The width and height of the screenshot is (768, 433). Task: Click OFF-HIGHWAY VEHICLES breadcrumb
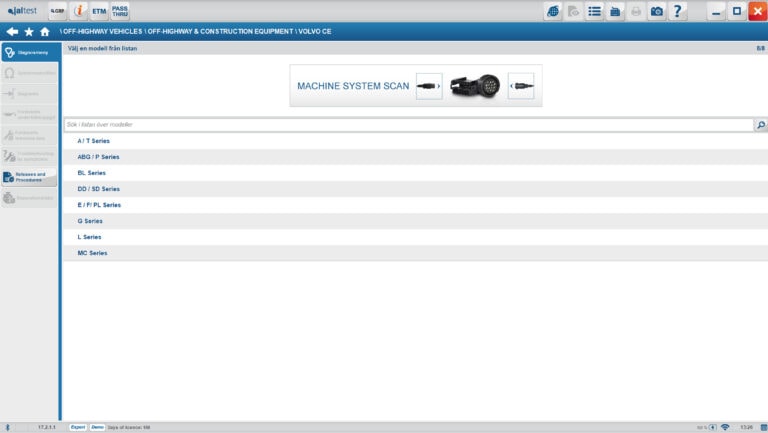click(x=102, y=31)
